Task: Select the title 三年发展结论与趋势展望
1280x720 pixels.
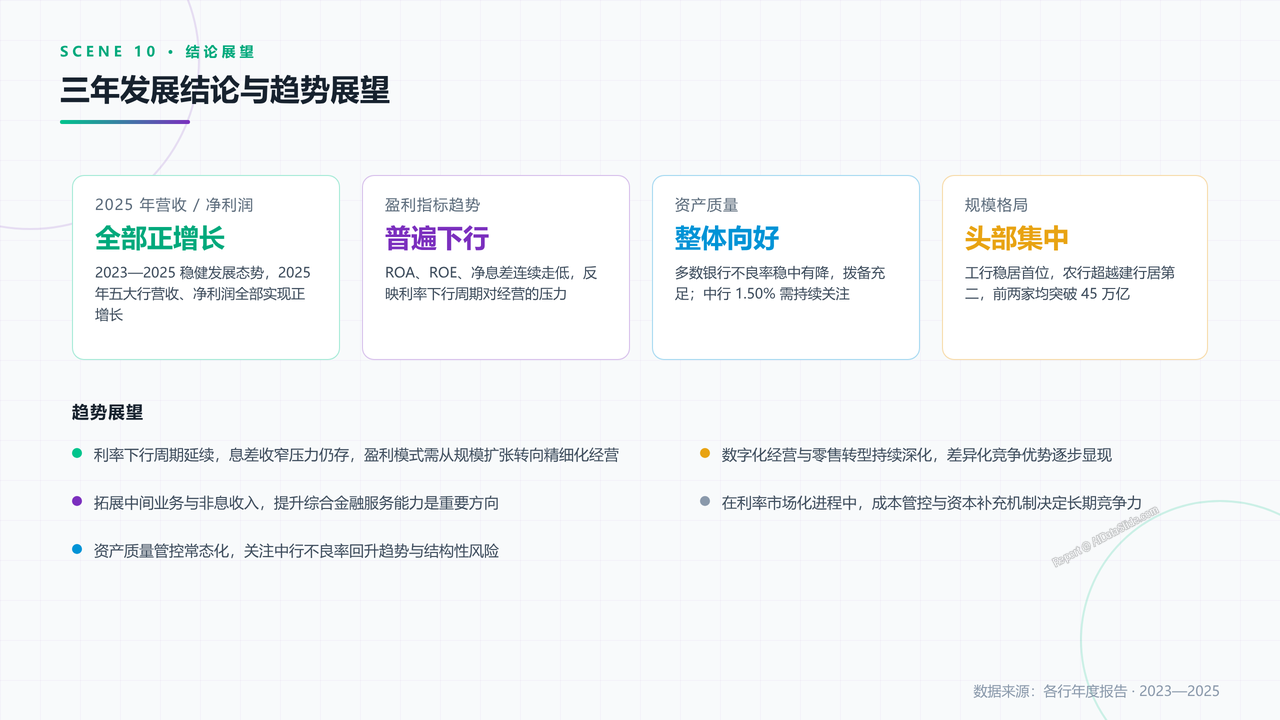Action: coord(225,90)
